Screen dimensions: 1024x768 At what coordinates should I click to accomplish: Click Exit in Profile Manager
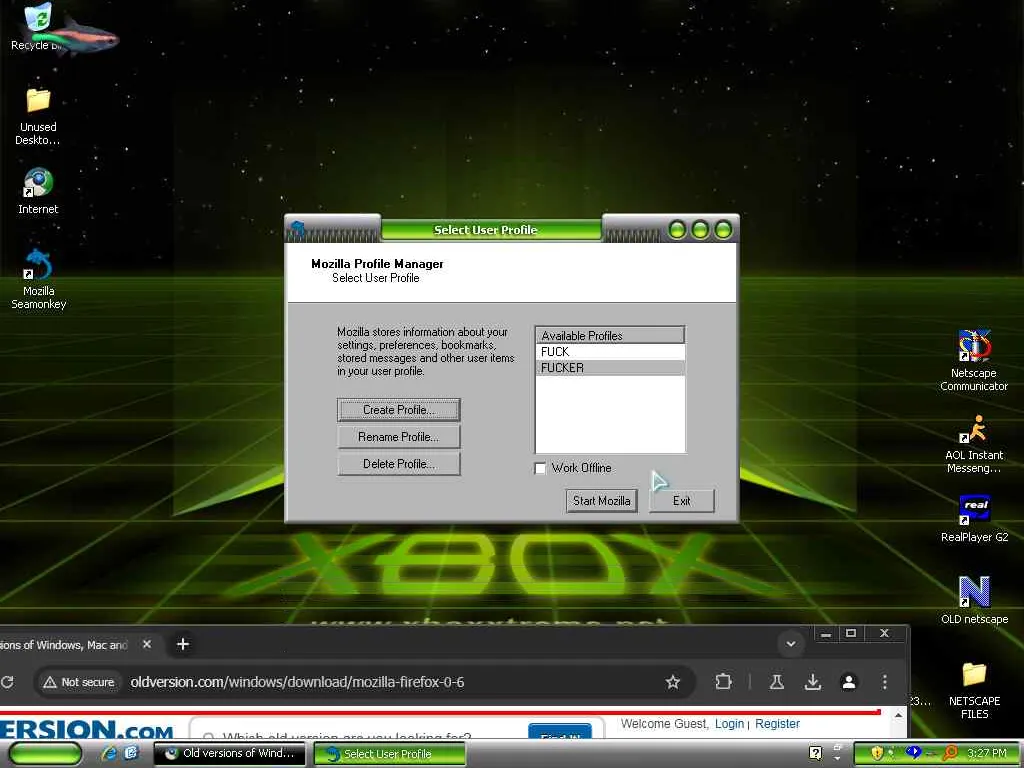[682, 501]
